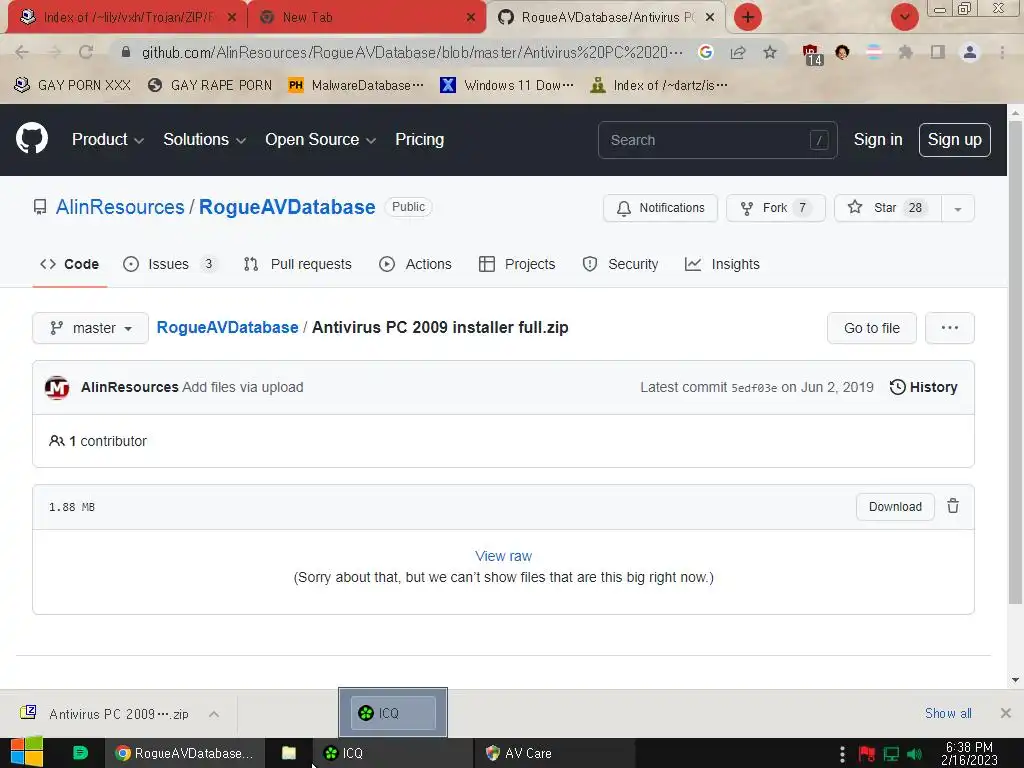Share page via address bar share icon
This screenshot has width=1024, height=768.
tap(738, 52)
